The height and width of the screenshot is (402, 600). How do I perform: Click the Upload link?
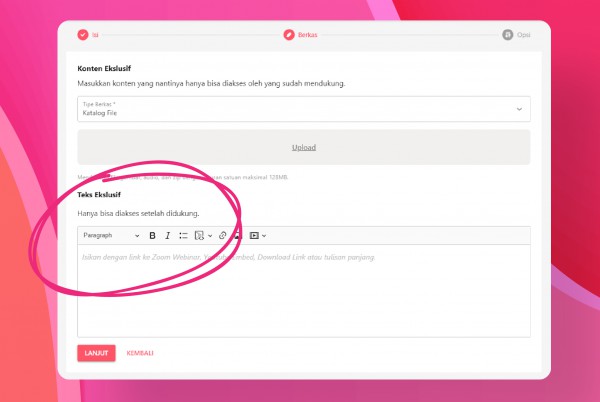tap(304, 147)
